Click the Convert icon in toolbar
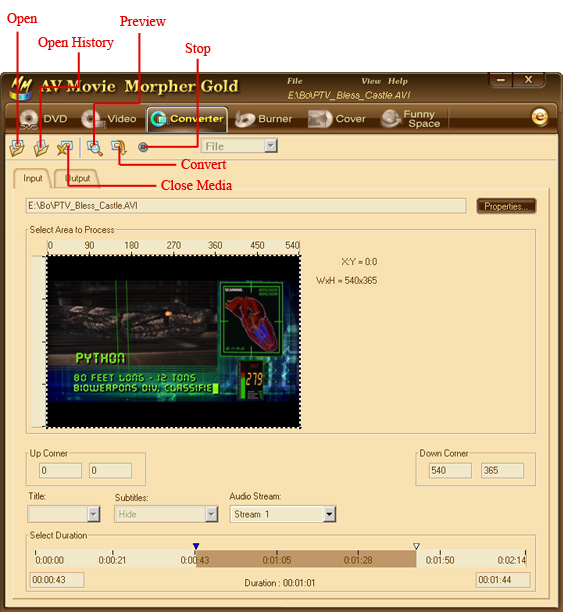This screenshot has height=612, width=563. [119, 147]
